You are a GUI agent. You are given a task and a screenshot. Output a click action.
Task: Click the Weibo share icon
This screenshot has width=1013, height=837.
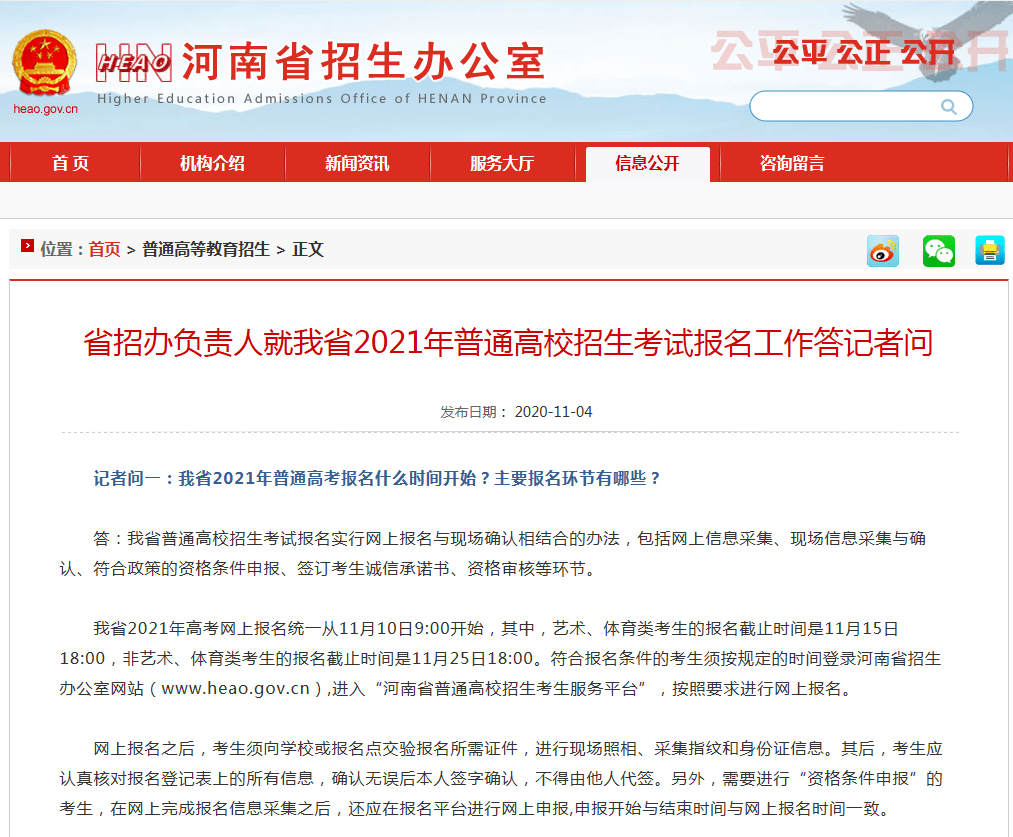(882, 251)
